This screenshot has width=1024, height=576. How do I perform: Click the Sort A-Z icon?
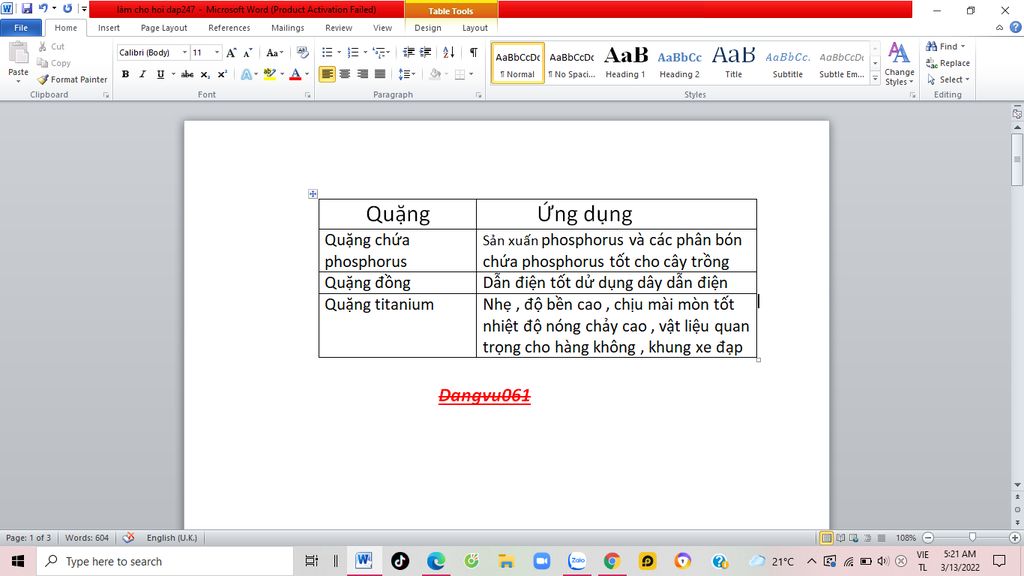coord(449,52)
